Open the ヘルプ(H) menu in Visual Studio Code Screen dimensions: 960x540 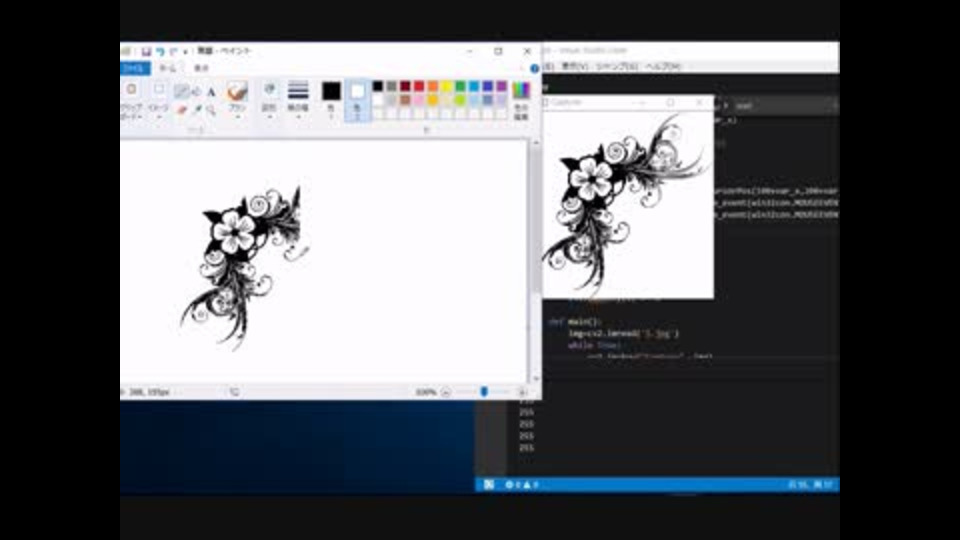[664, 66]
